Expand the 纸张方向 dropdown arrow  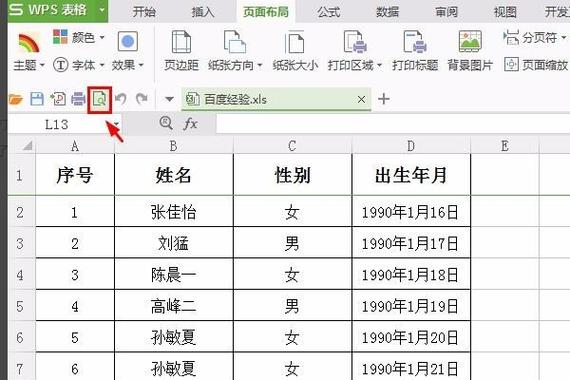[260, 66]
